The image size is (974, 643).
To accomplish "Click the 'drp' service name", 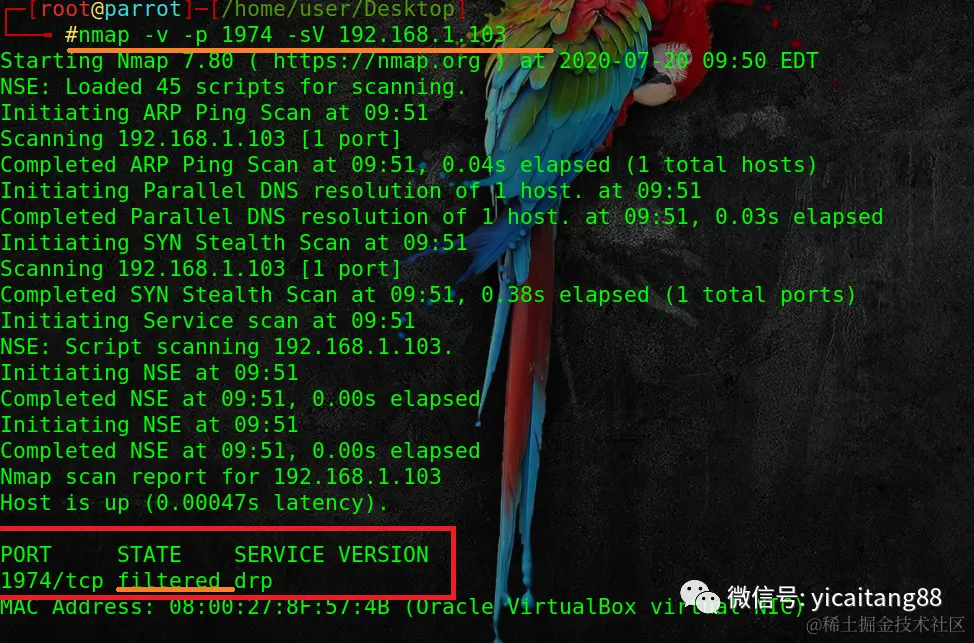I will coord(253,581).
